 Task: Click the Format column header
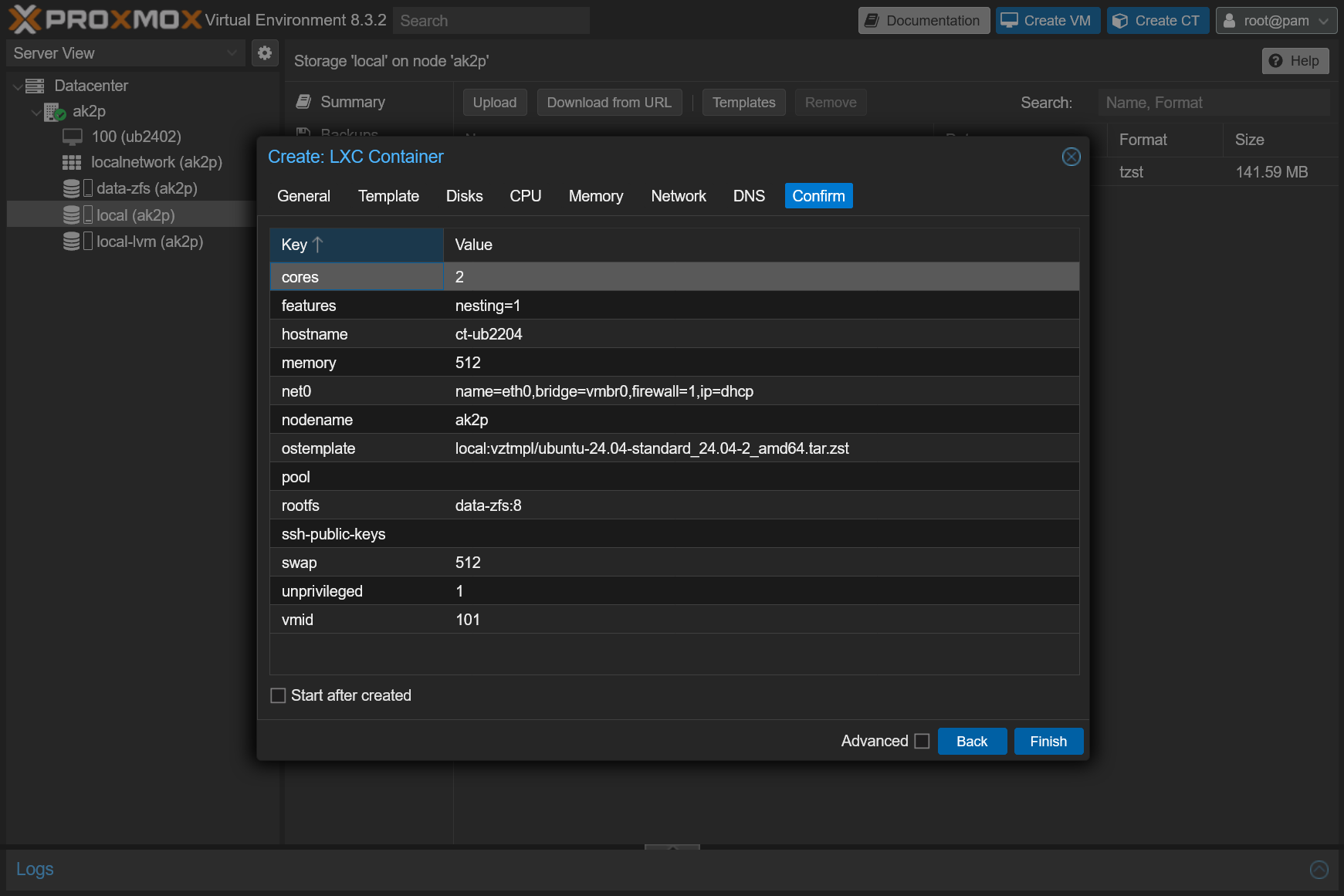(x=1165, y=140)
